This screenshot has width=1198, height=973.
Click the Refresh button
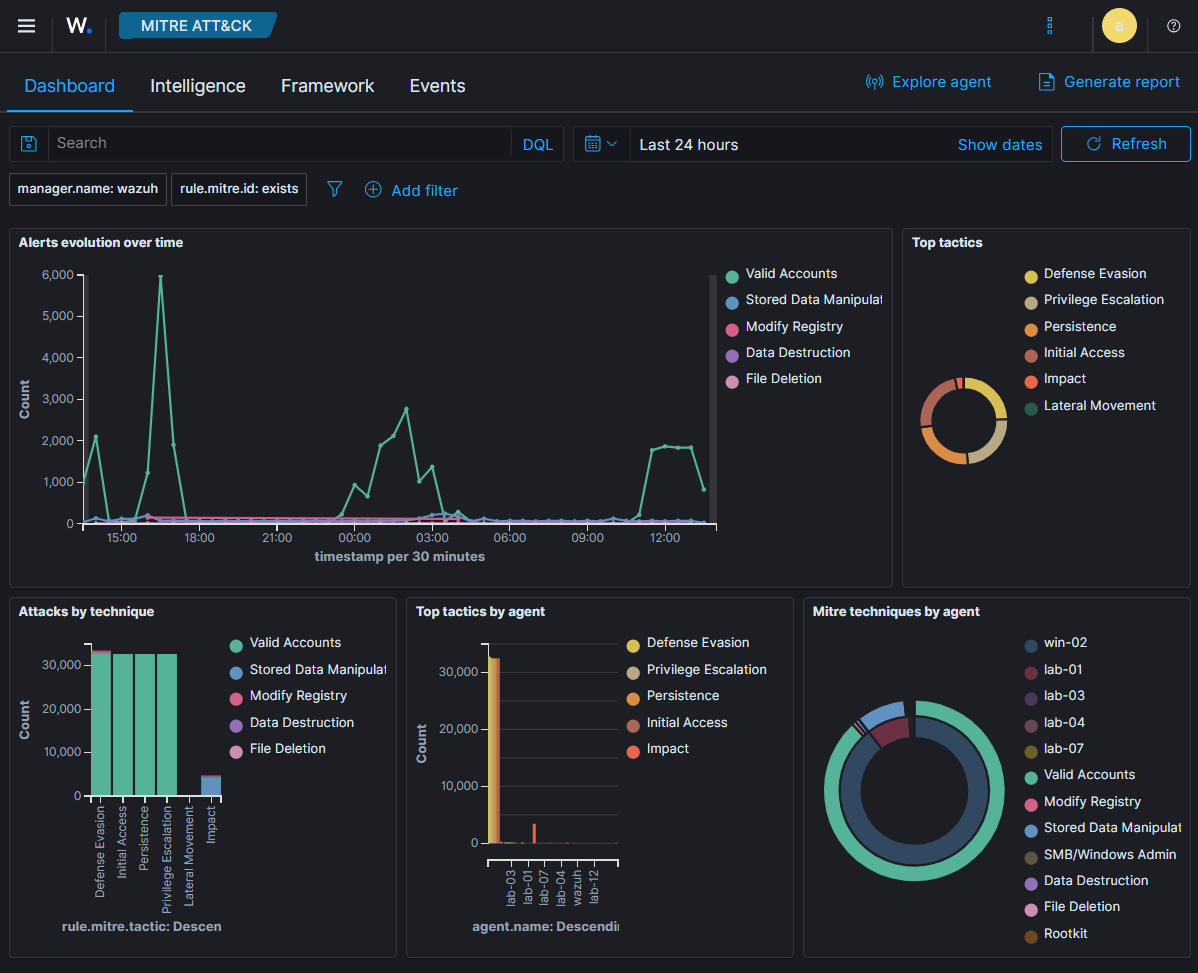[1125, 144]
